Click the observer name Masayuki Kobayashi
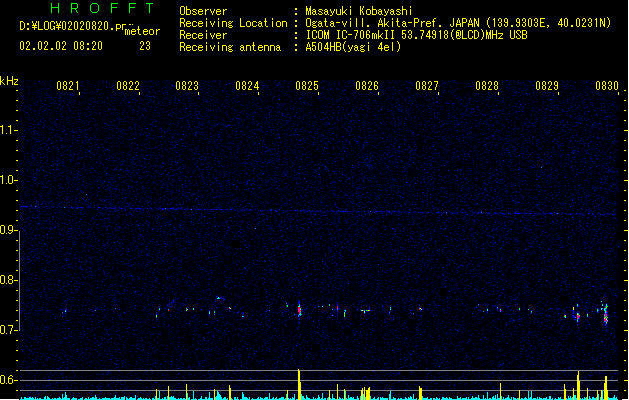This screenshot has height=400, width=629. tap(359, 11)
